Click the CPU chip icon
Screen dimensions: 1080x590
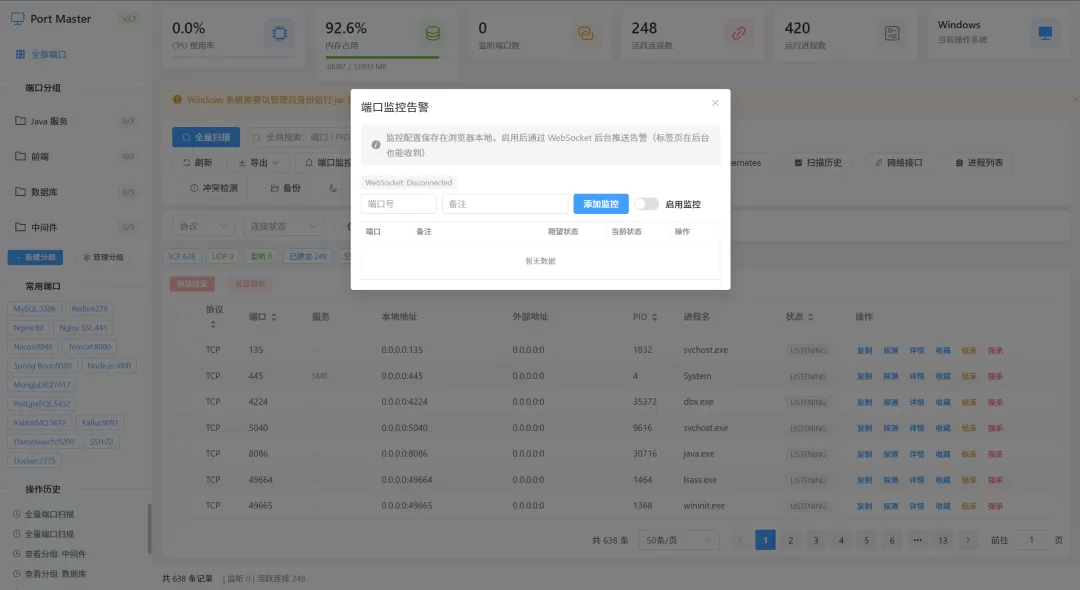(x=280, y=33)
